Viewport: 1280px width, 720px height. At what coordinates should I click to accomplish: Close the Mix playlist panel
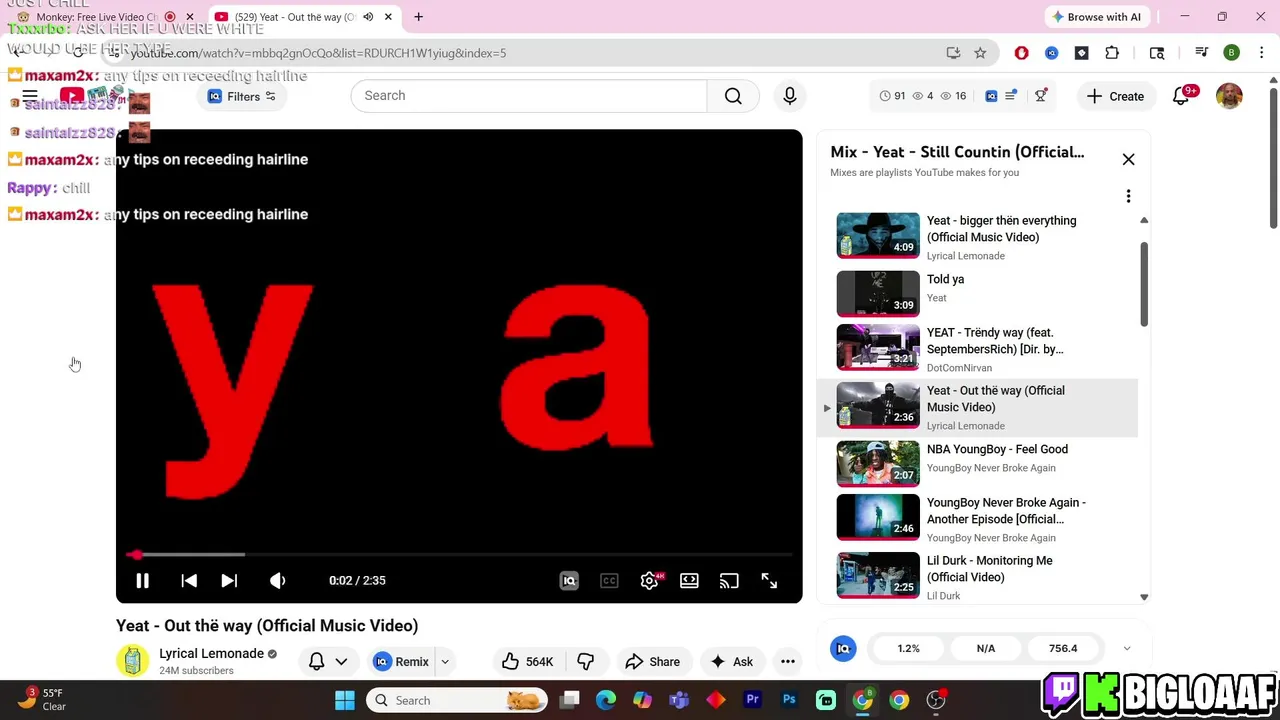click(x=1128, y=160)
